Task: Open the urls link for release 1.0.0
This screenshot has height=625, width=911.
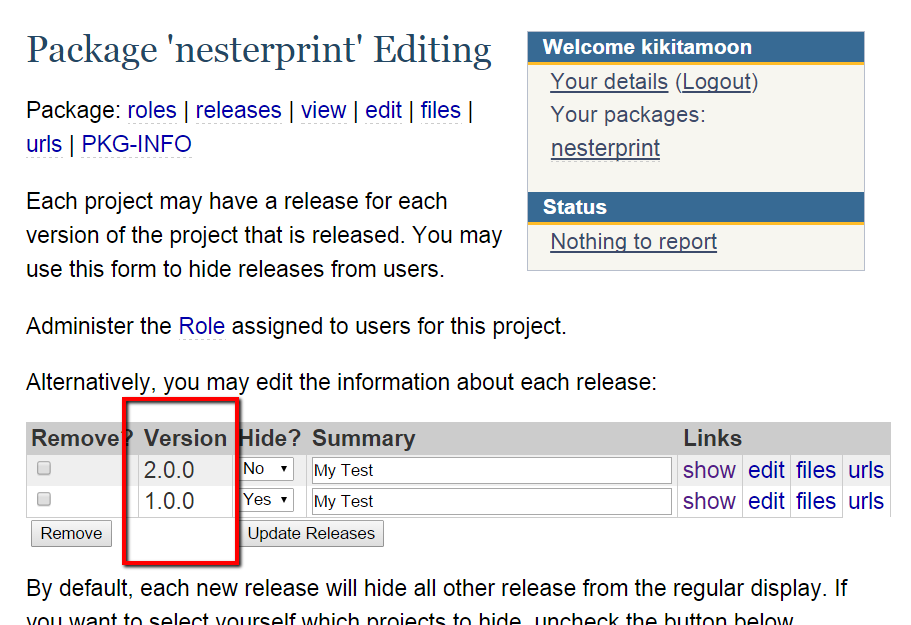Action: point(866,501)
